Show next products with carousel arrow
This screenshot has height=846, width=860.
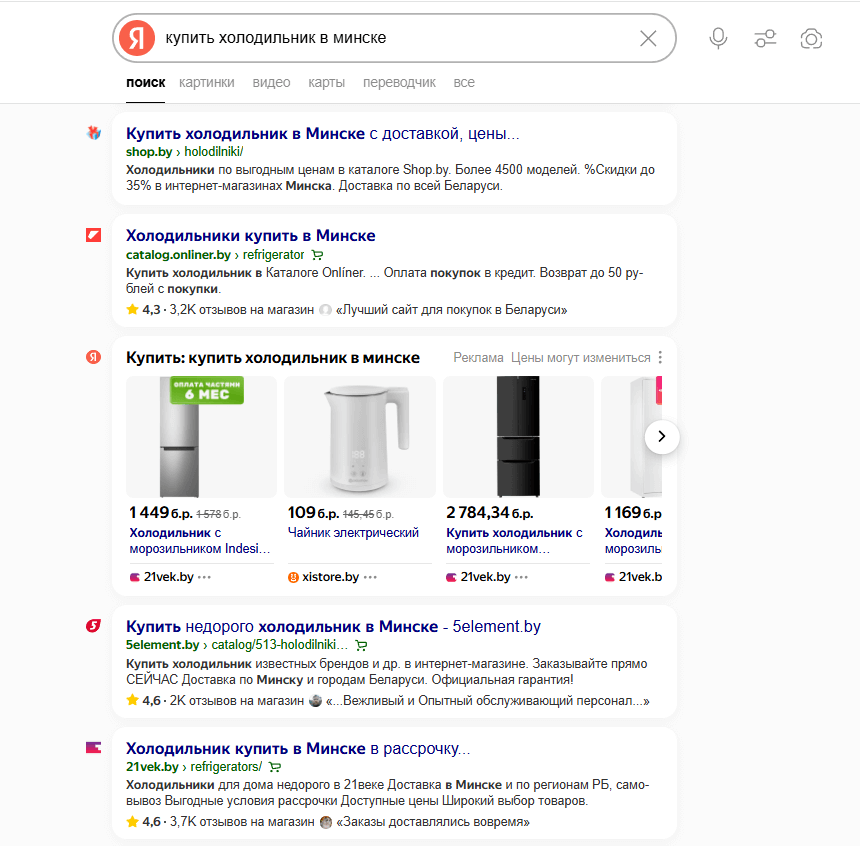[662, 436]
